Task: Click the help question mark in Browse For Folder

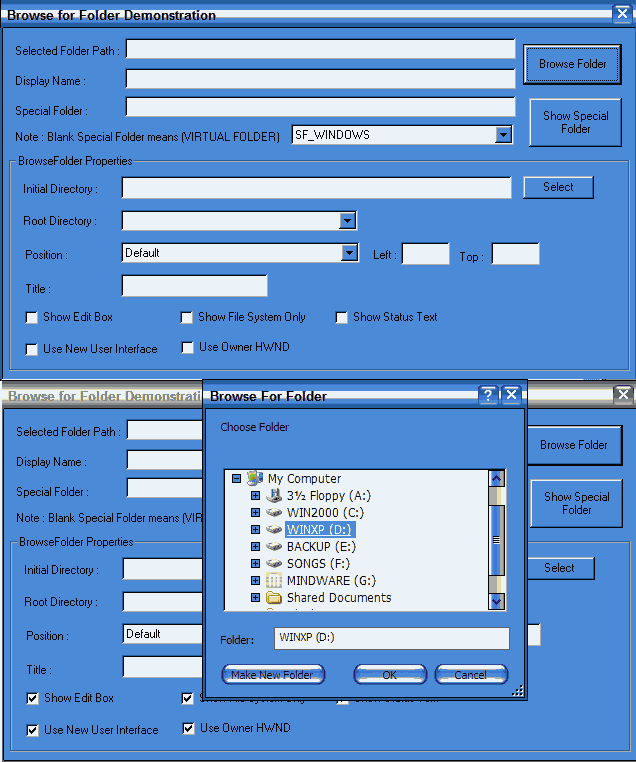Action: point(488,395)
